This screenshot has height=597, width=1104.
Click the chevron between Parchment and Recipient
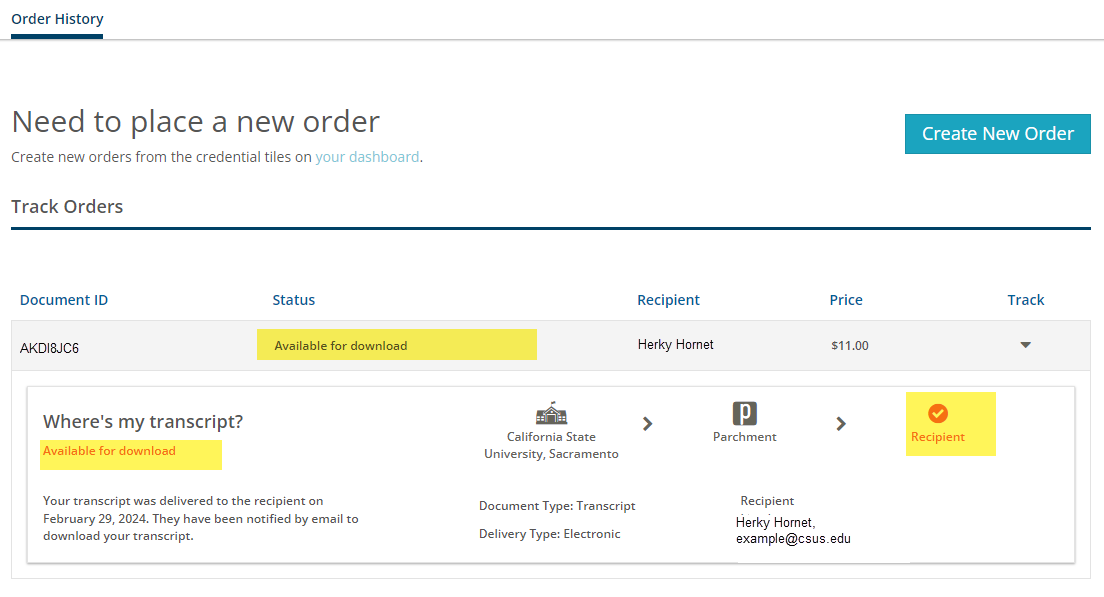click(x=841, y=423)
